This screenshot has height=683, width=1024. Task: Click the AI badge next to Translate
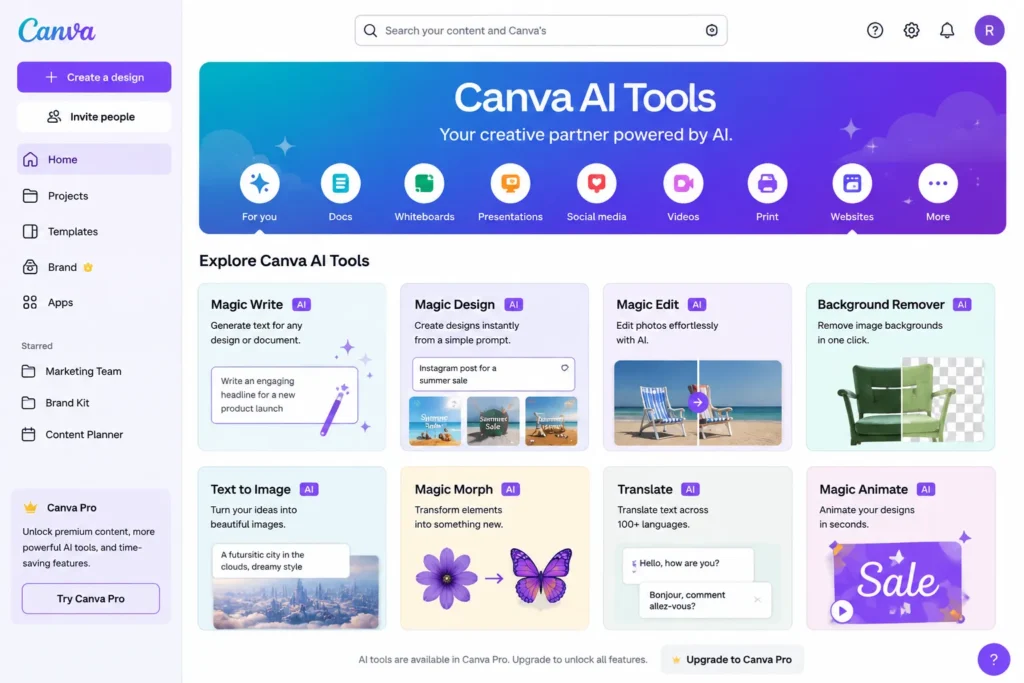tap(690, 489)
